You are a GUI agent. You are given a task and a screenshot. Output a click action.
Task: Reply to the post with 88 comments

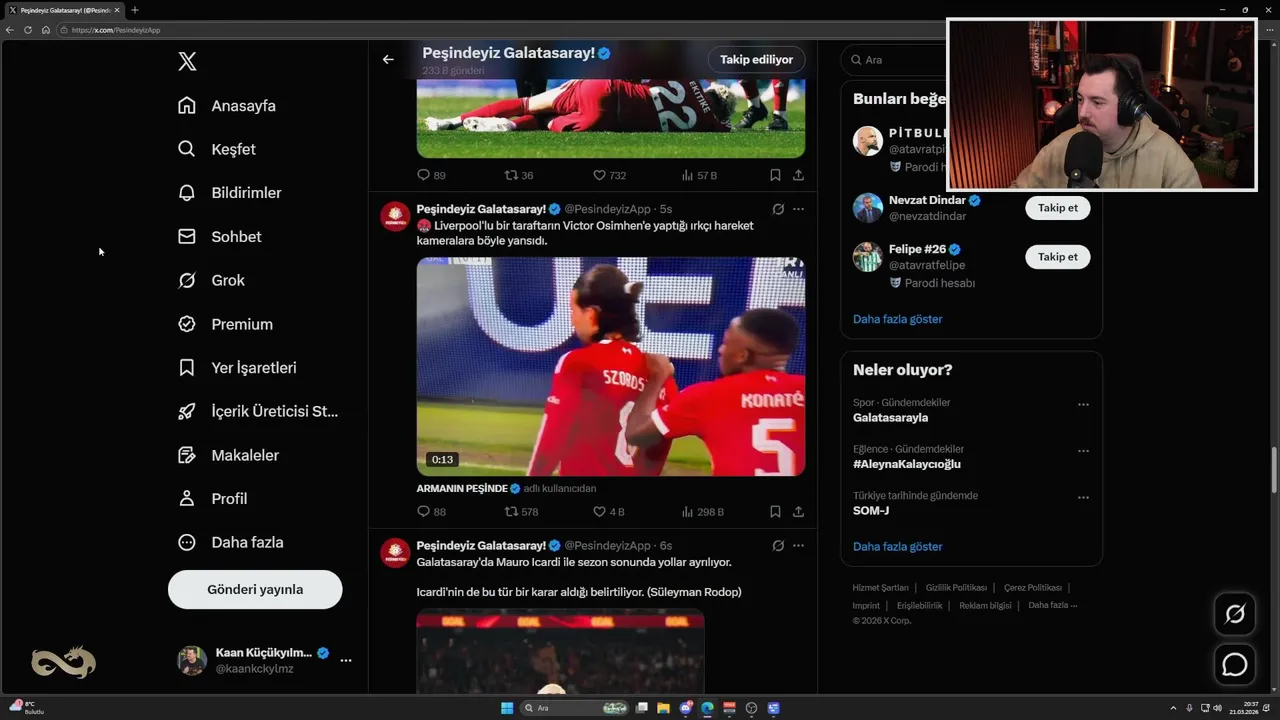431,511
